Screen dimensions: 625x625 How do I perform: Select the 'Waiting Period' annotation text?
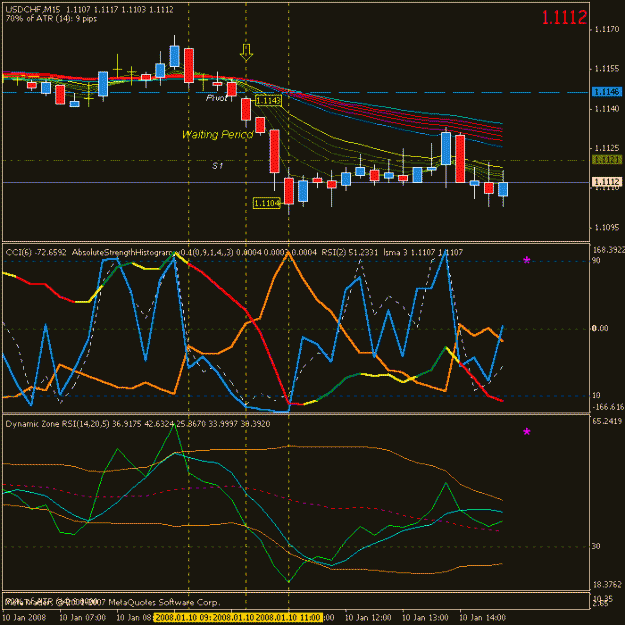[218, 135]
